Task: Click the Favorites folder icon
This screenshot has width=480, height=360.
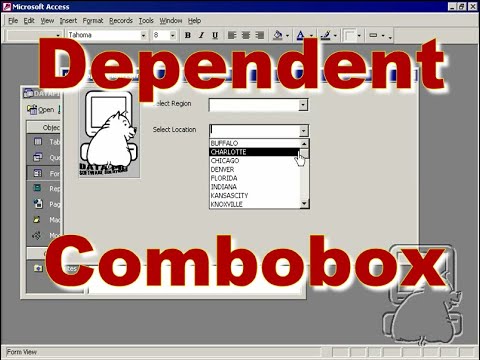Action: (38, 268)
